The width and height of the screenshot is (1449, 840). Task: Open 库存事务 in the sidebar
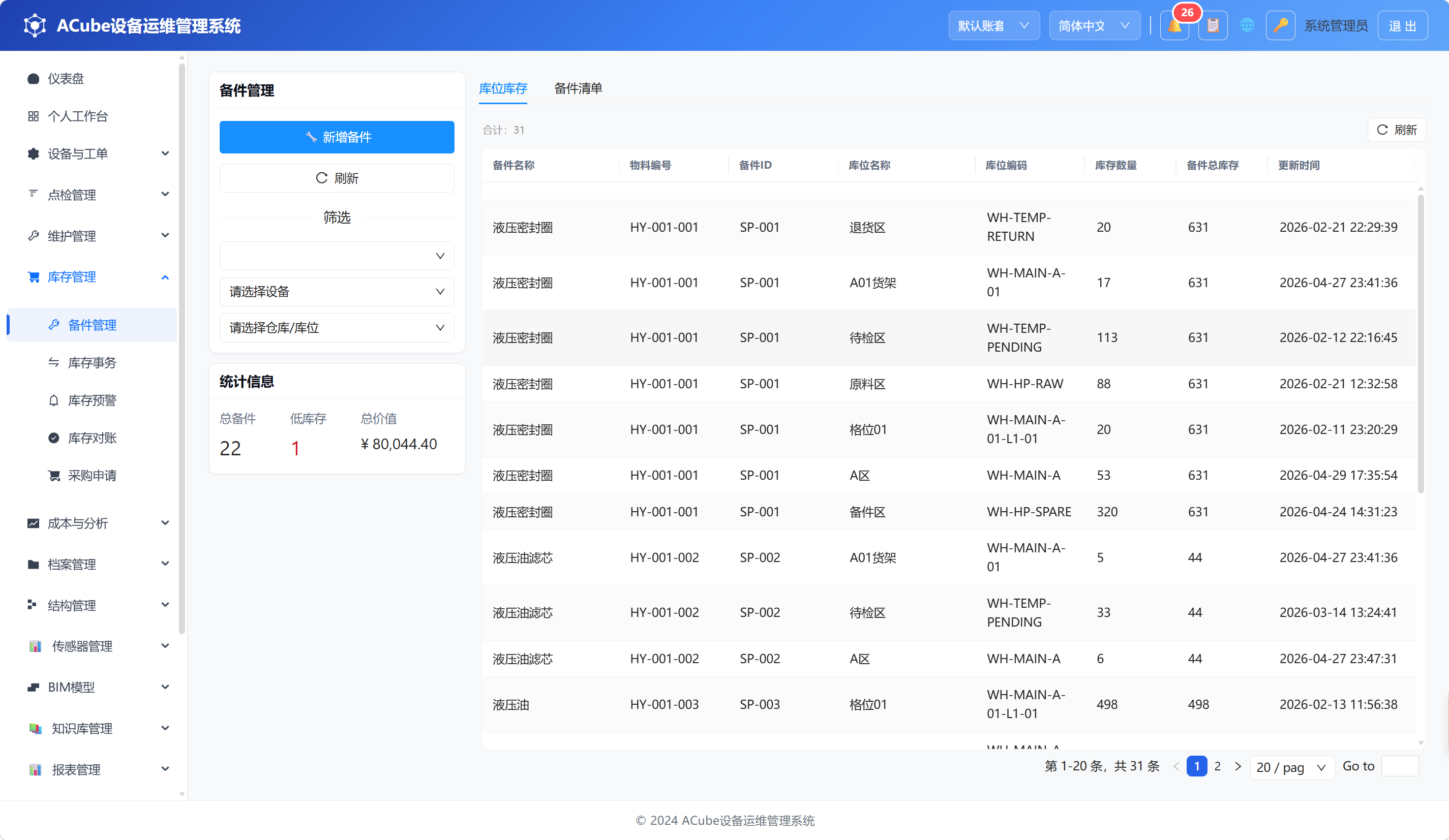(92, 362)
